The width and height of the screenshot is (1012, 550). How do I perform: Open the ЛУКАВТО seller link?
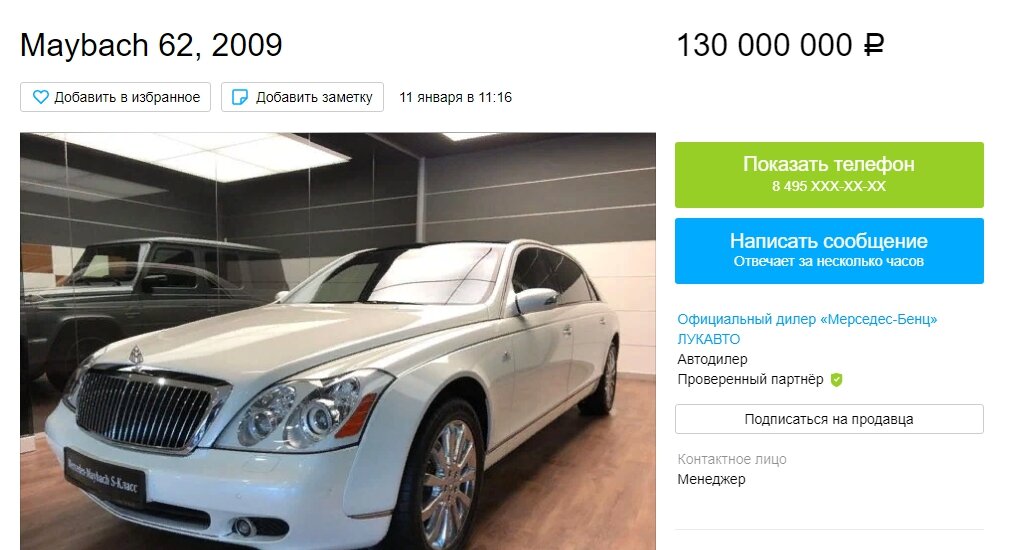click(x=709, y=339)
